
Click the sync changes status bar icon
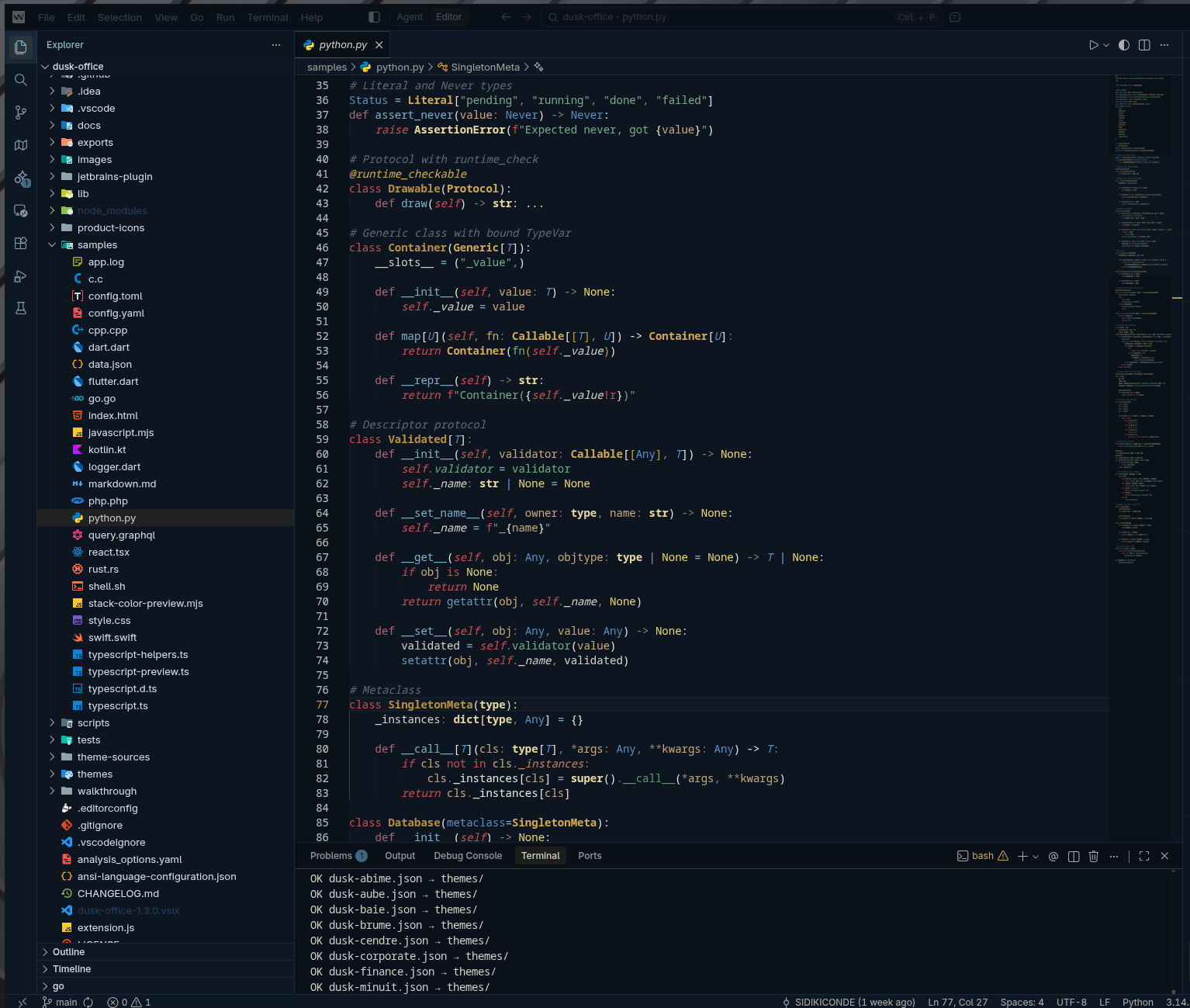88,1002
